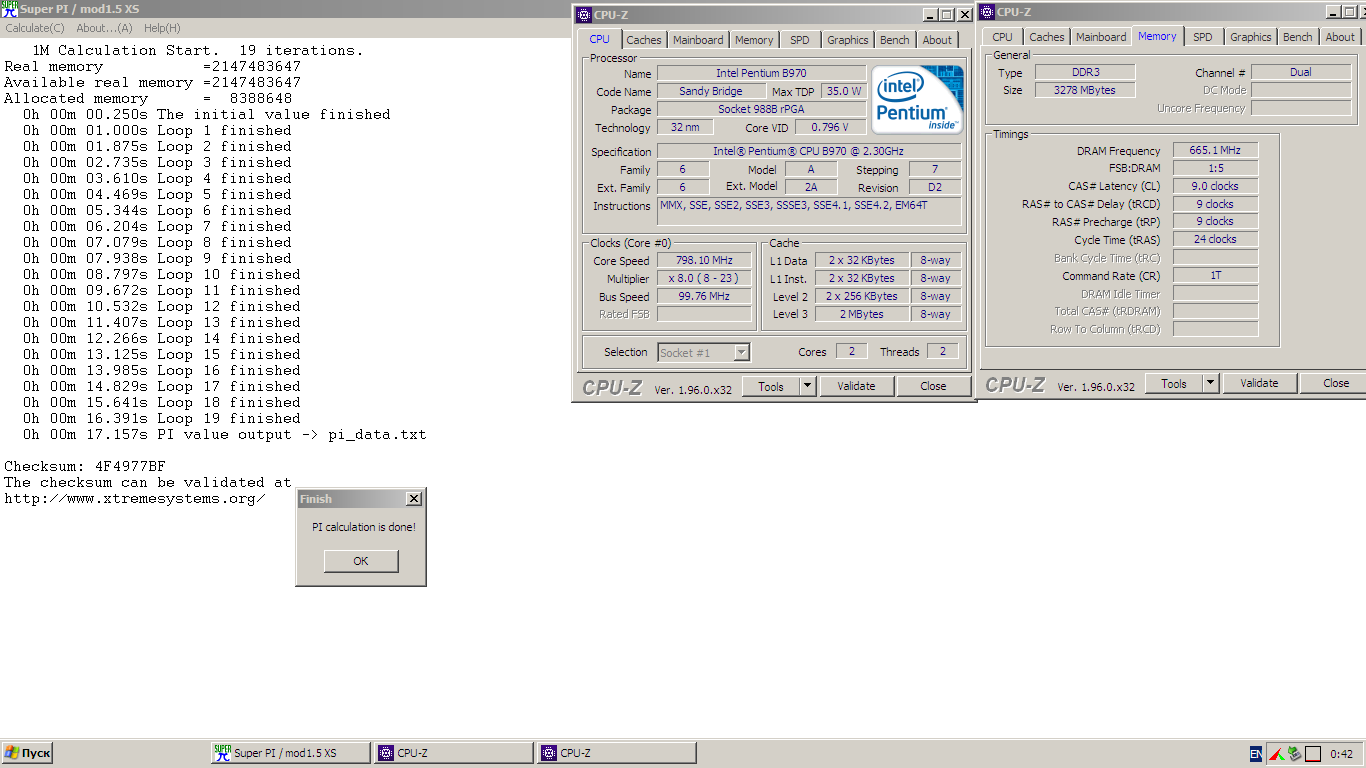Maximize the CPU-Z window showing CPU tab
Image resolution: width=1366 pixels, height=768 pixels.
click(947, 15)
